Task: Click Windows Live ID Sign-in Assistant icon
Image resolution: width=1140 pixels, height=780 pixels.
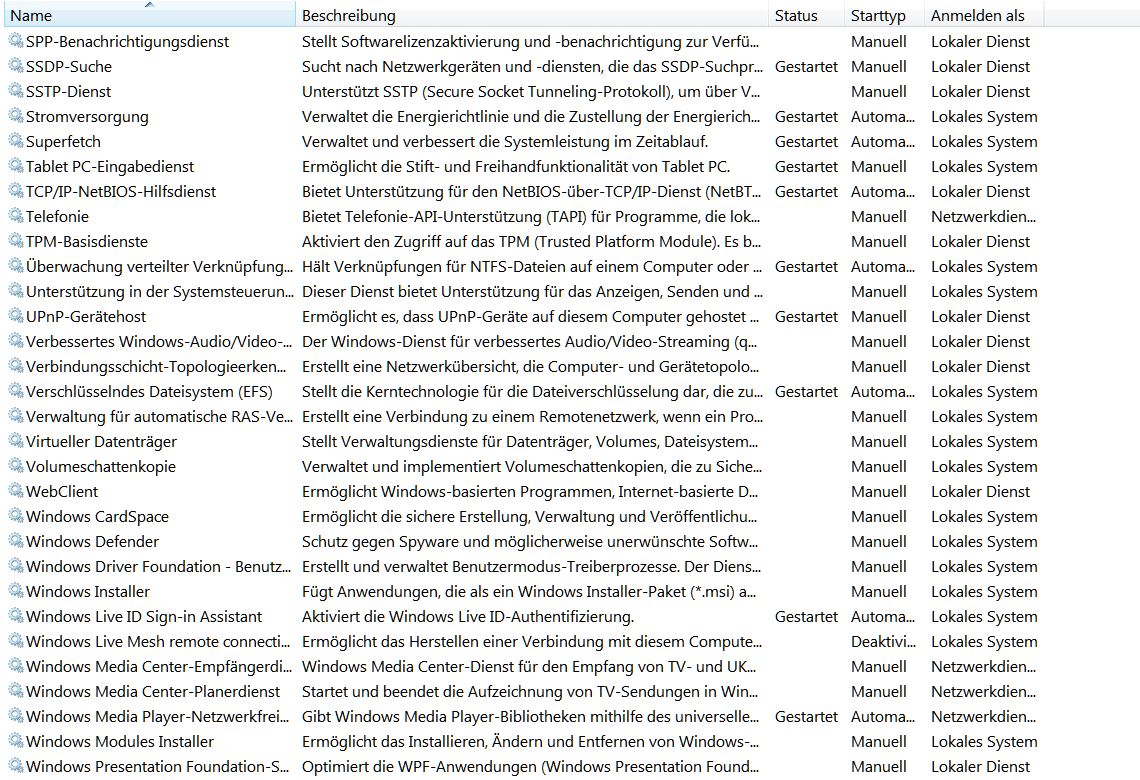Action: click(15, 616)
